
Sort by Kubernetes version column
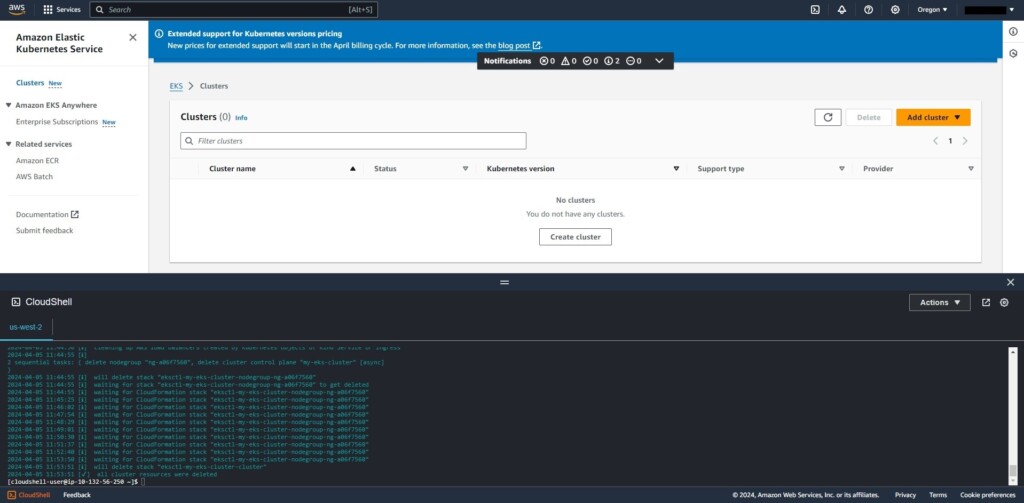(x=676, y=169)
